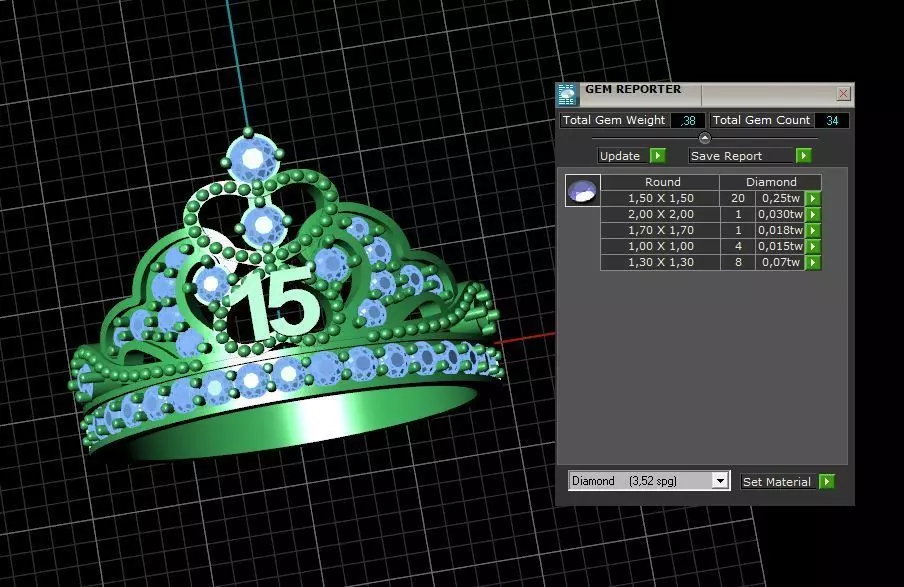Screen dimensions: 904x587
Task: Click the green arrow next to Save Report
Action: click(804, 156)
